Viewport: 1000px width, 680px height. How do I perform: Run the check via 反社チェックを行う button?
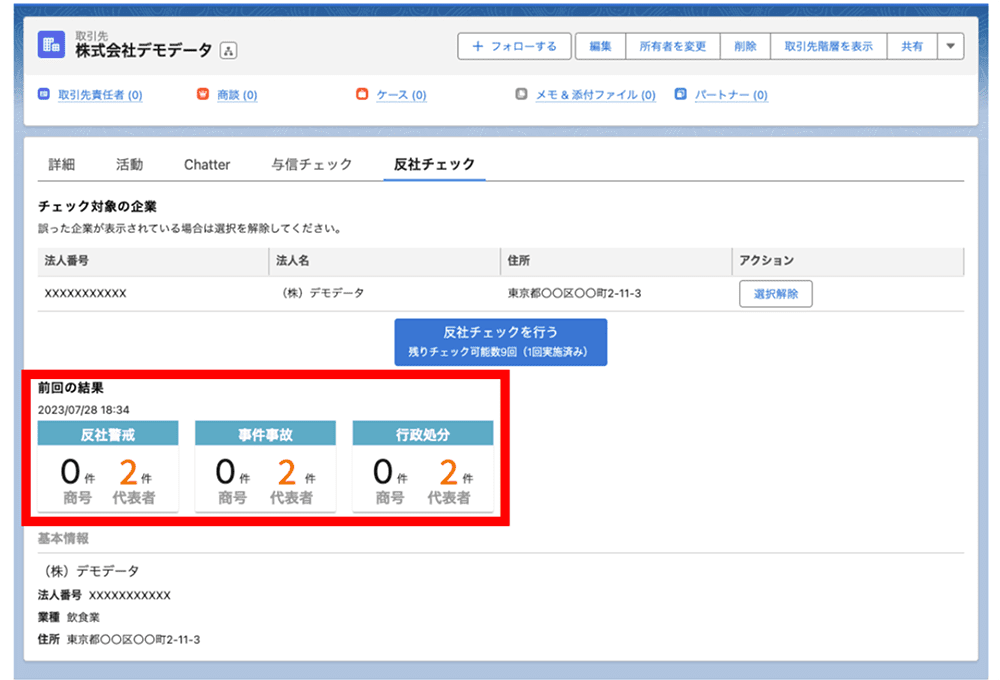[502, 341]
